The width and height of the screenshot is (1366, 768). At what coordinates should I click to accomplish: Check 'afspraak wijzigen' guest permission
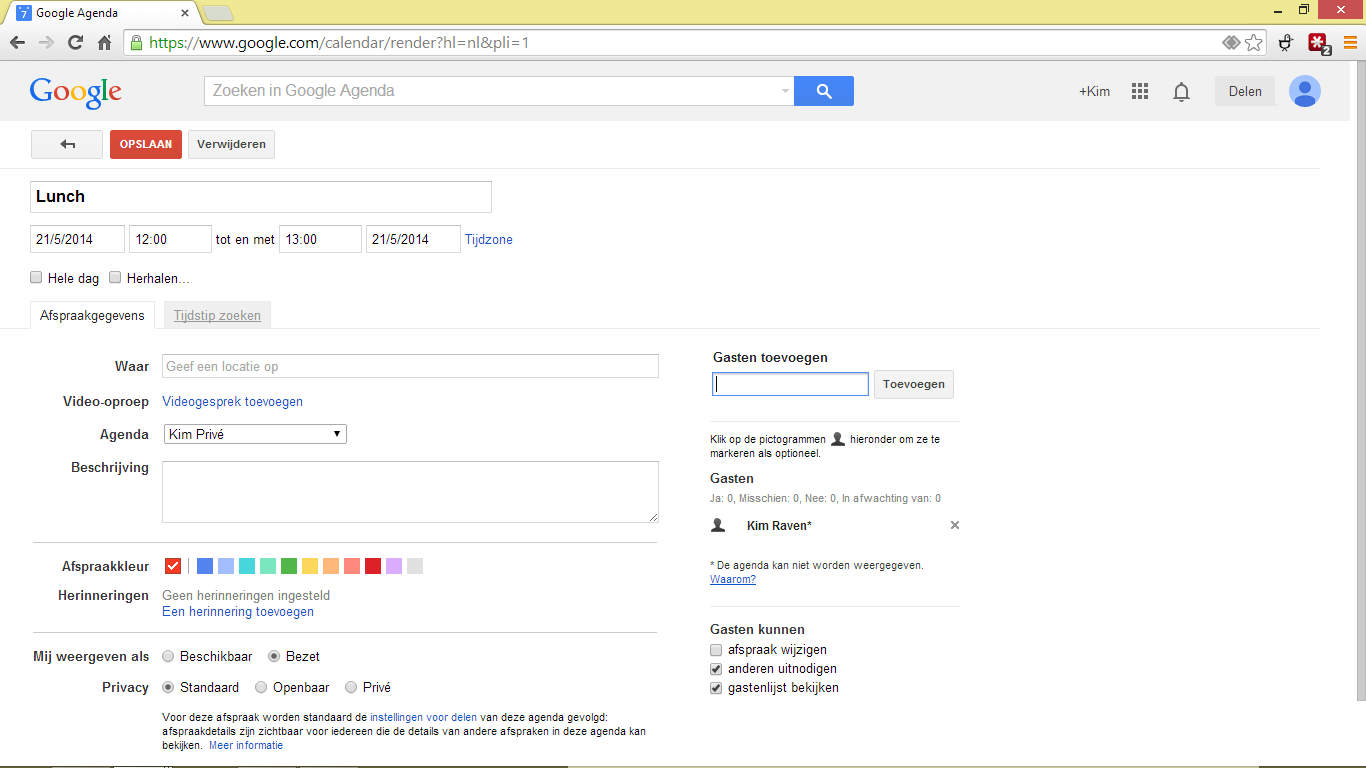click(716, 650)
